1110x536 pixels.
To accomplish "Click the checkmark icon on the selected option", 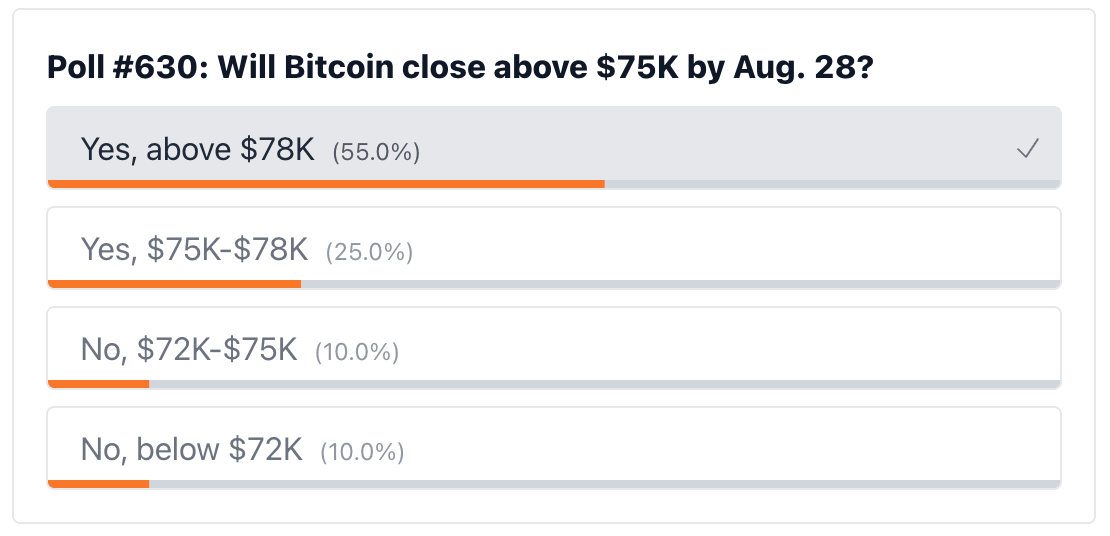I will (x=1027, y=149).
